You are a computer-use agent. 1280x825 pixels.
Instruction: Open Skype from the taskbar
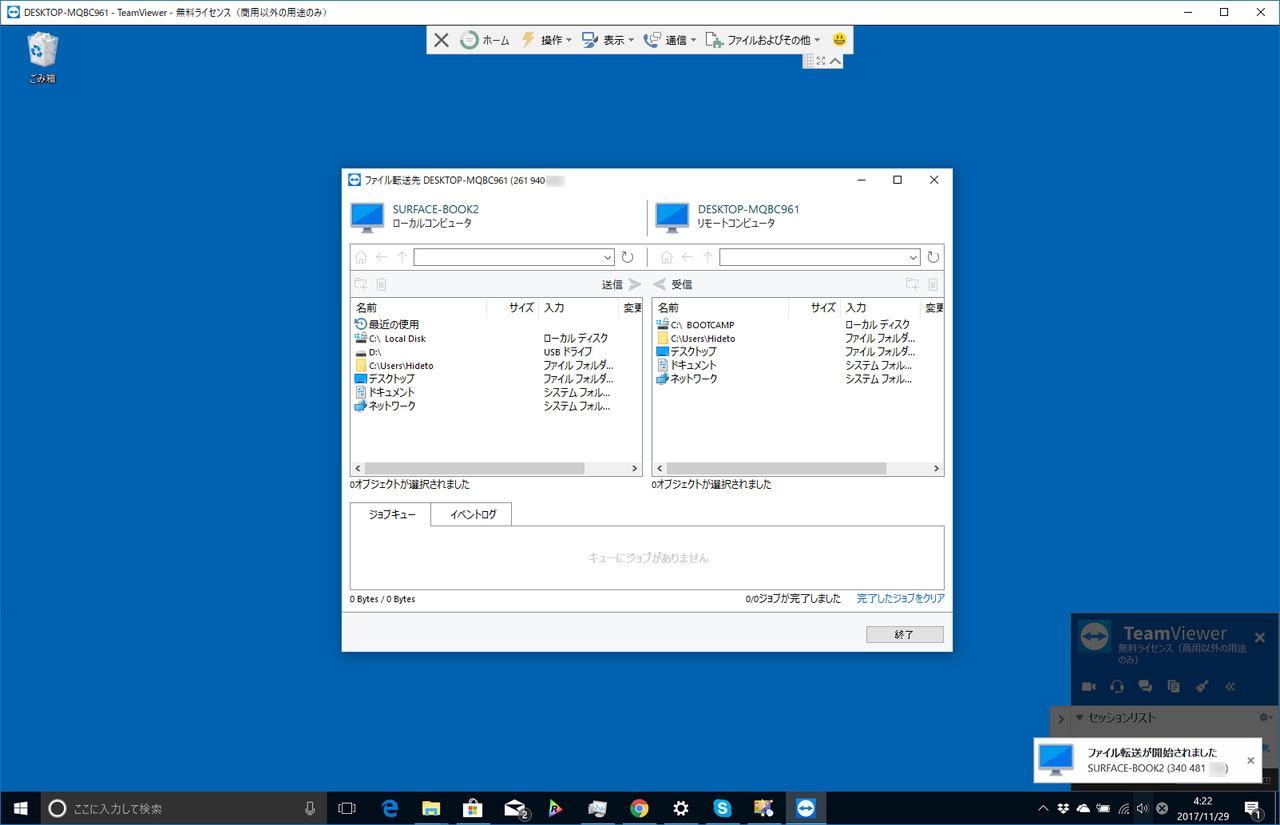click(x=722, y=808)
